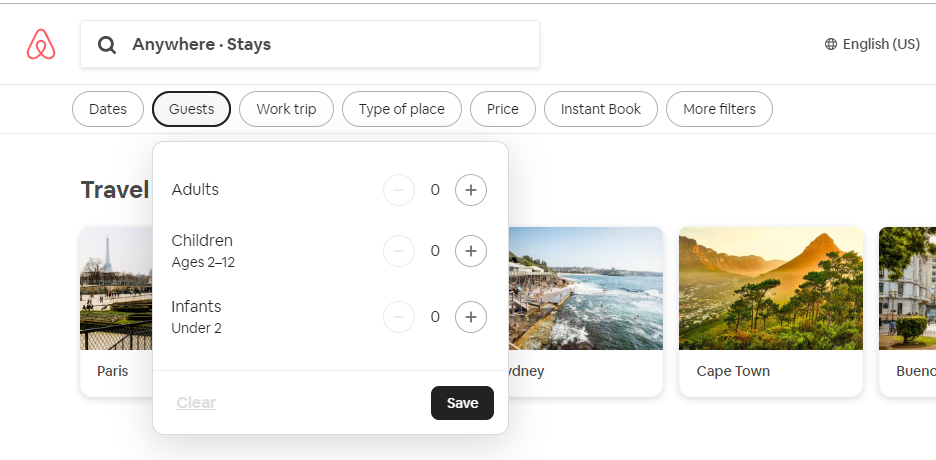
Task: Open the Price filter dropdown
Action: pos(502,109)
